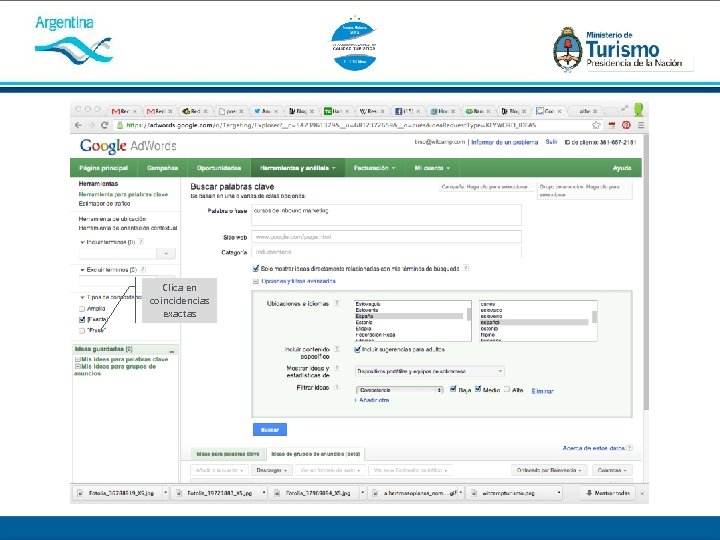
Task: Click the Palabra o frase text box
Action: pos(386,215)
